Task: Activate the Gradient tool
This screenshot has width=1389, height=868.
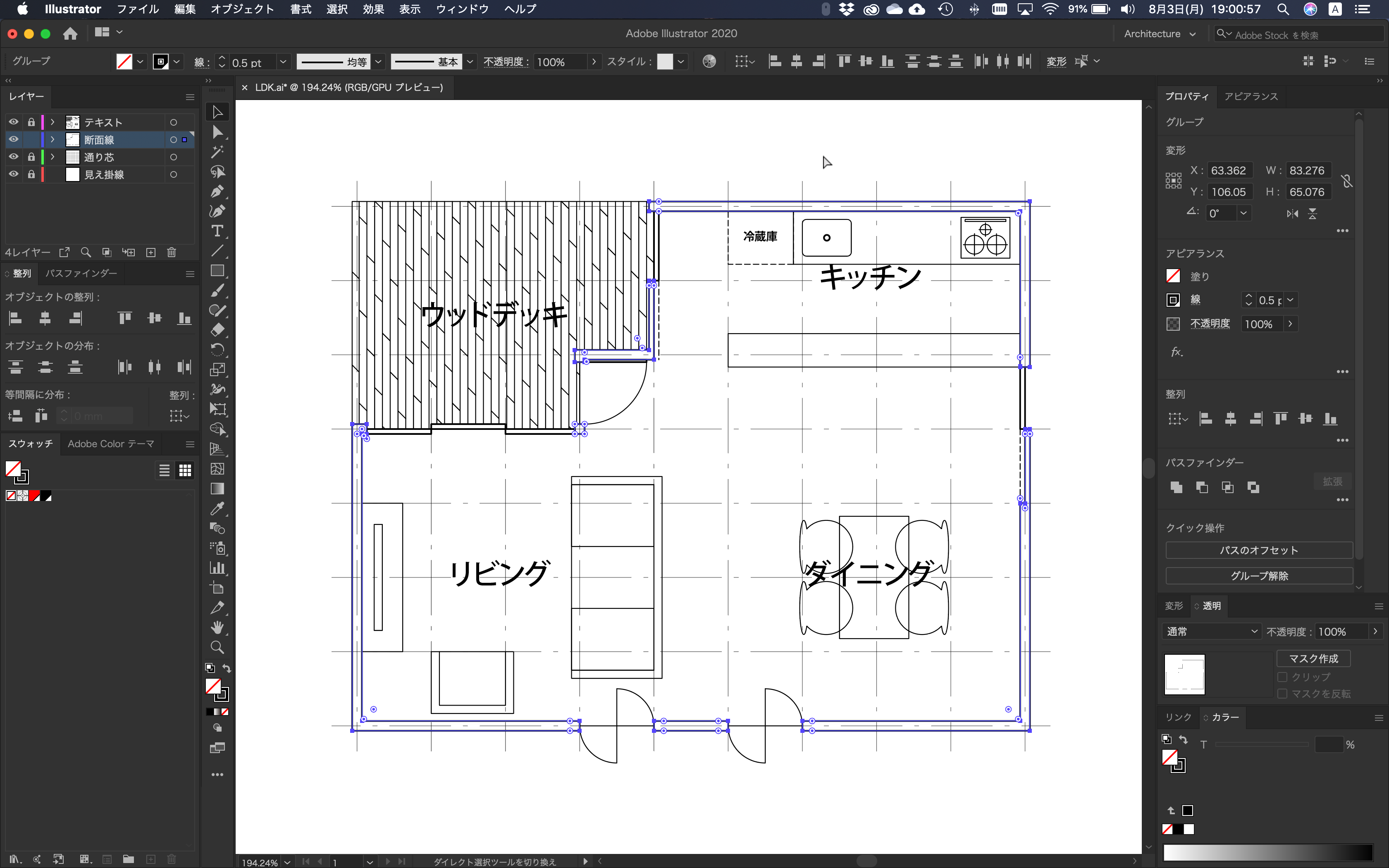Action: pyautogui.click(x=218, y=489)
